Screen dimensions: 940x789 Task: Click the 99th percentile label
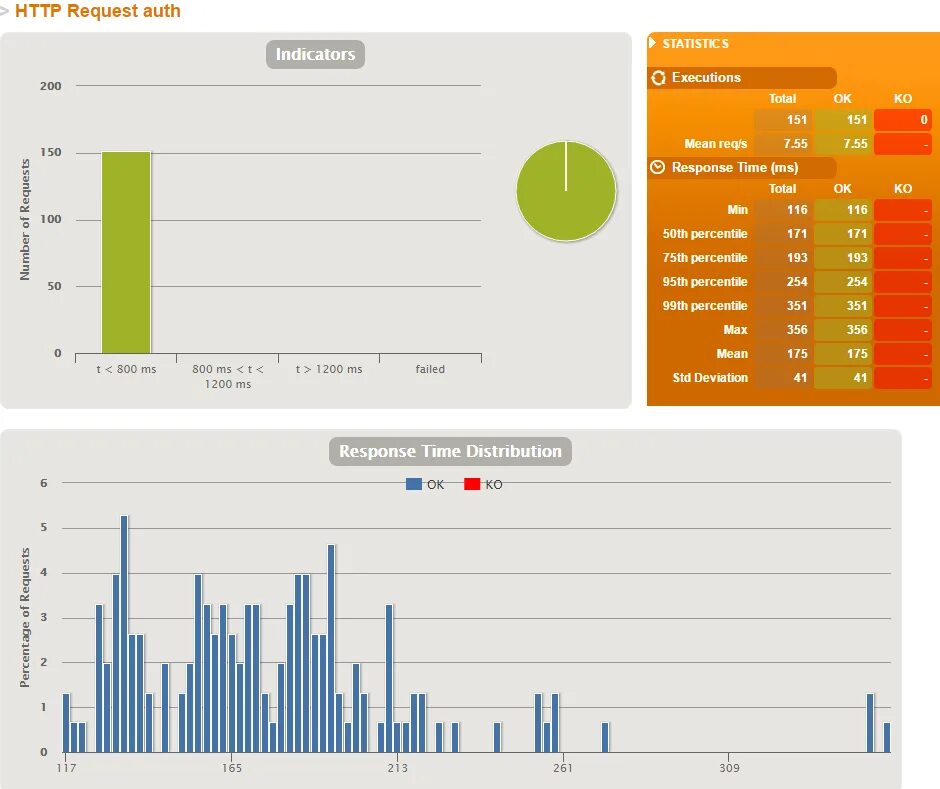(705, 306)
